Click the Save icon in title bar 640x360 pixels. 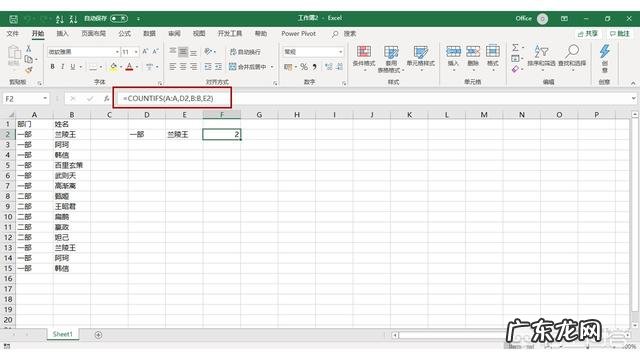pos(13,19)
